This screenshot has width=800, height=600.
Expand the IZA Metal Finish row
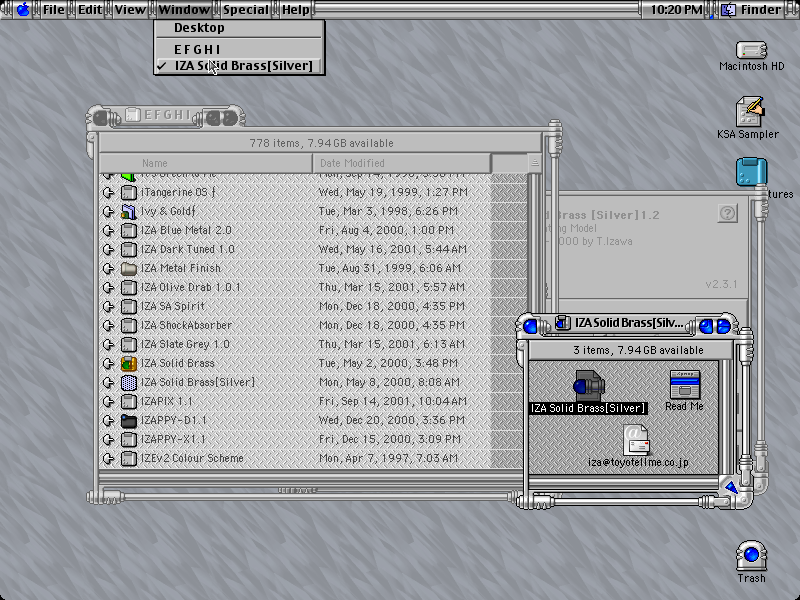[108, 268]
